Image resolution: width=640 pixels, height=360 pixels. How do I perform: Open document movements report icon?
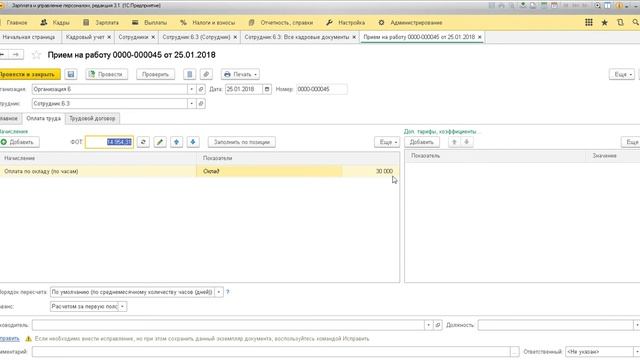[189, 74]
